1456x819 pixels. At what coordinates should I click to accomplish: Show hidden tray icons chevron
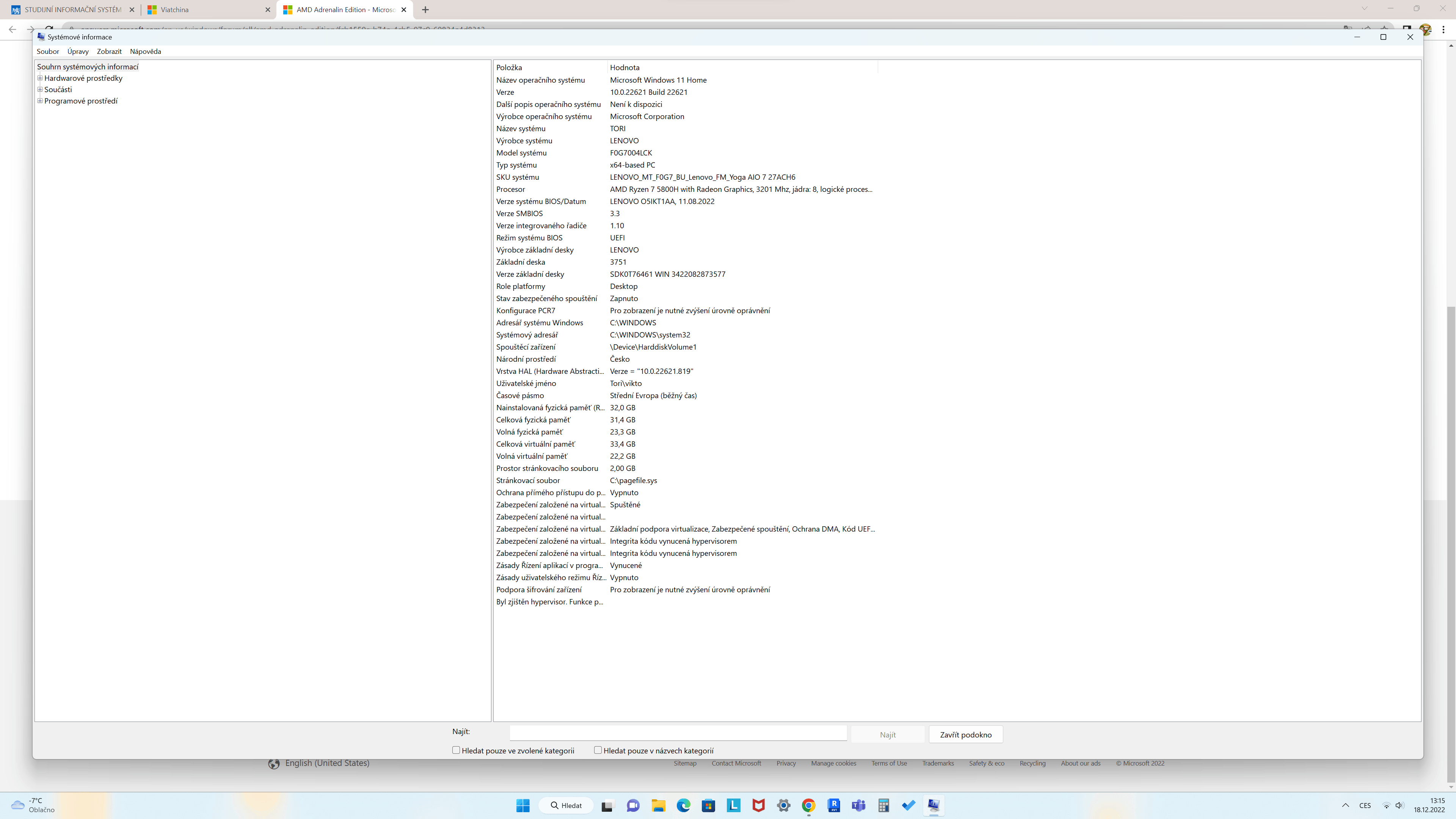pyautogui.click(x=1346, y=805)
